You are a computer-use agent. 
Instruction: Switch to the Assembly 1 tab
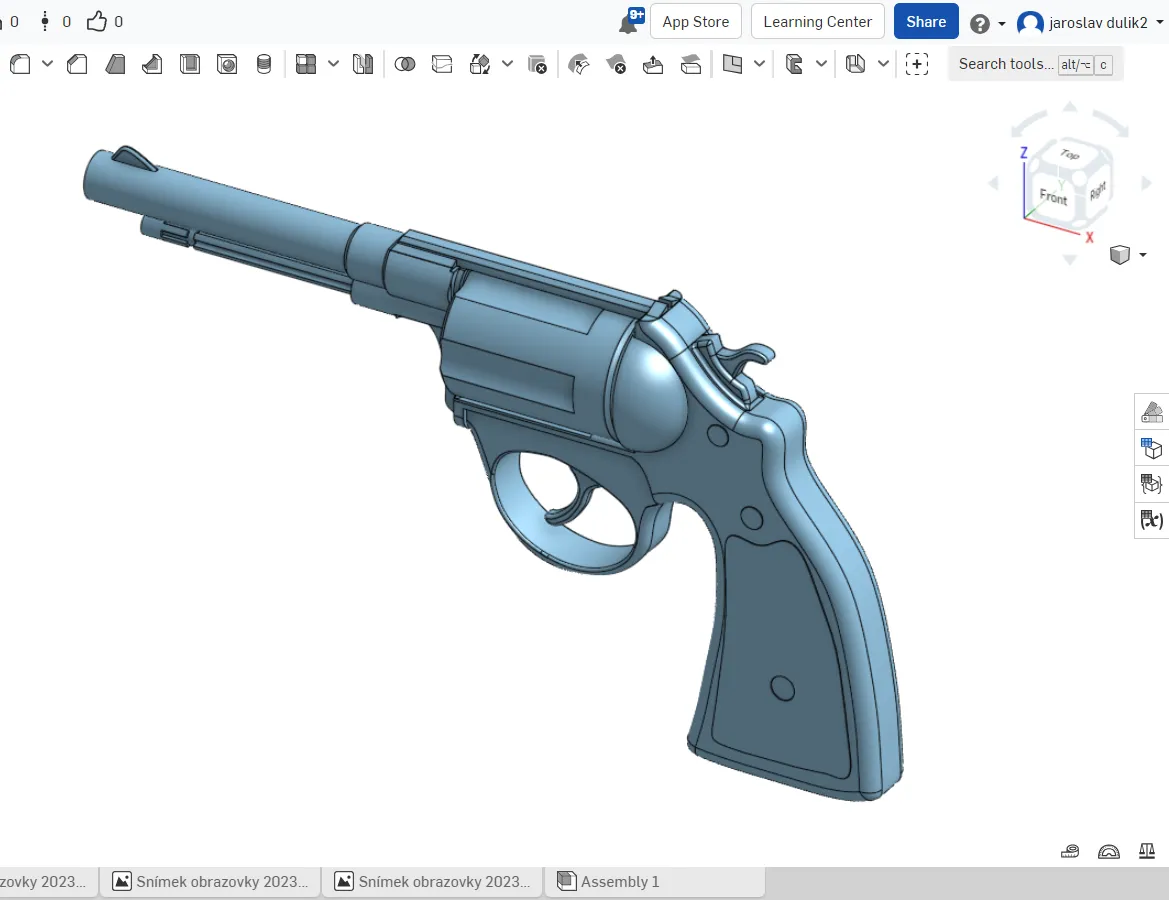620,881
